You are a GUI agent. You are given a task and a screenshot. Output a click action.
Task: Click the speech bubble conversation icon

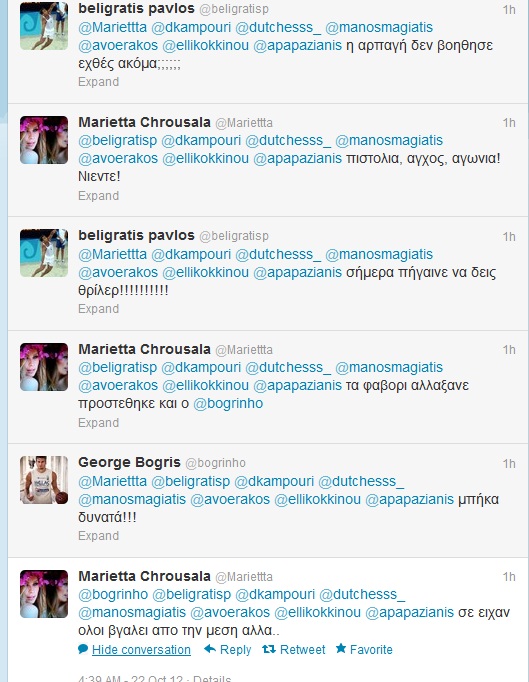(83, 649)
